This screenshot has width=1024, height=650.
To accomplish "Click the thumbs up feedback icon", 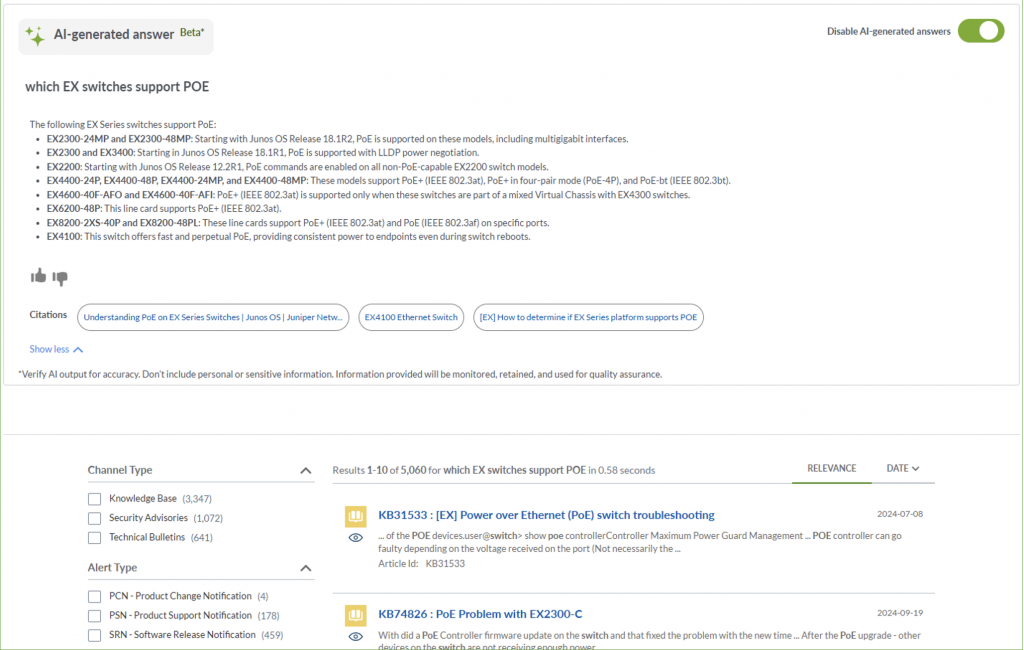I will (38, 276).
